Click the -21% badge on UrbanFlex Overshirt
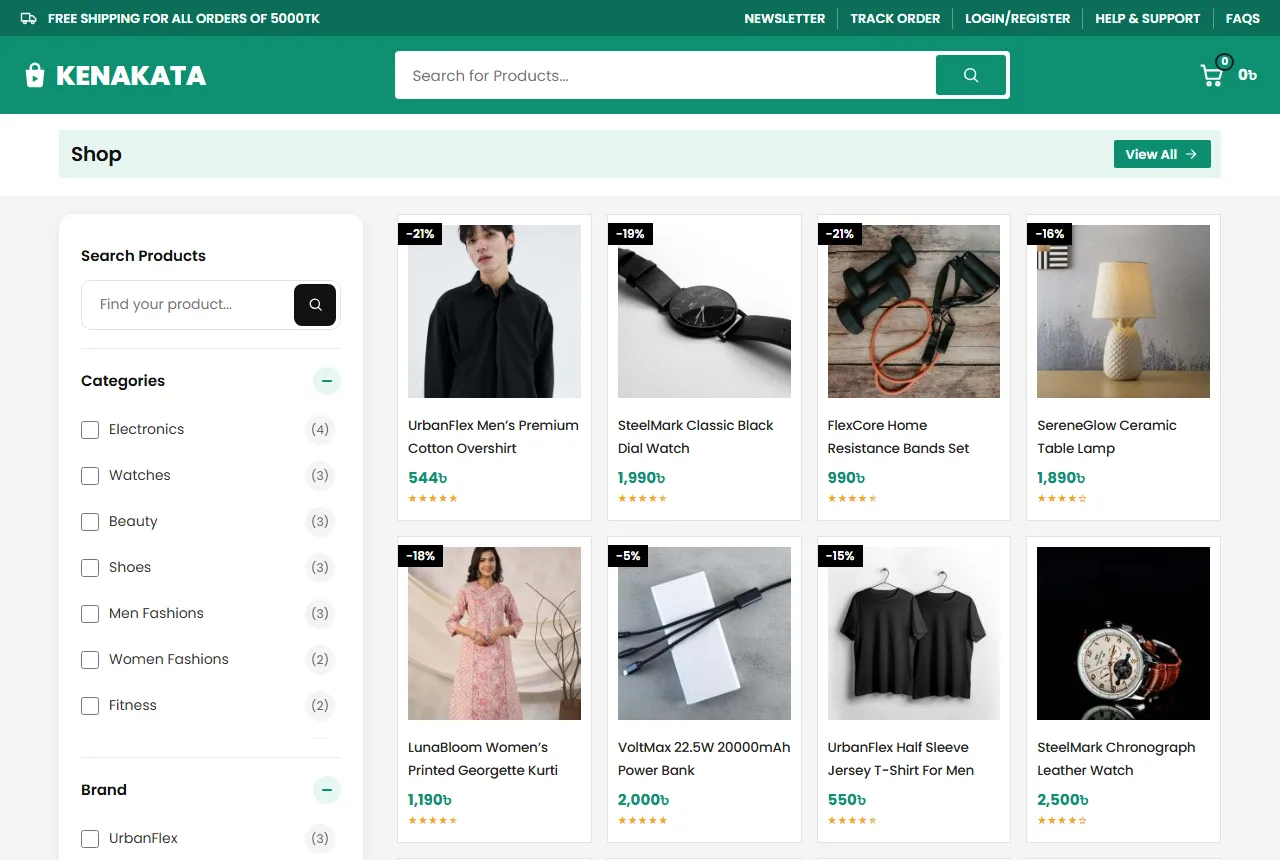This screenshot has width=1280, height=860. coord(420,234)
